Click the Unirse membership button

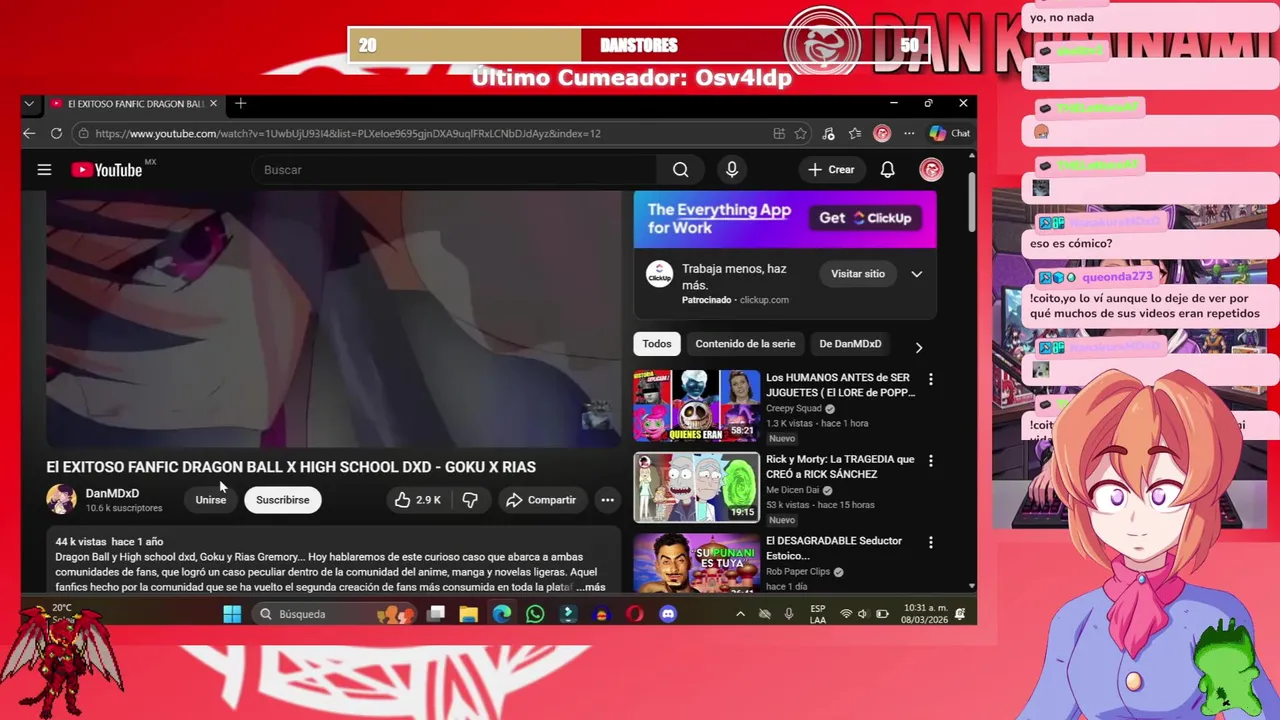[x=210, y=500]
